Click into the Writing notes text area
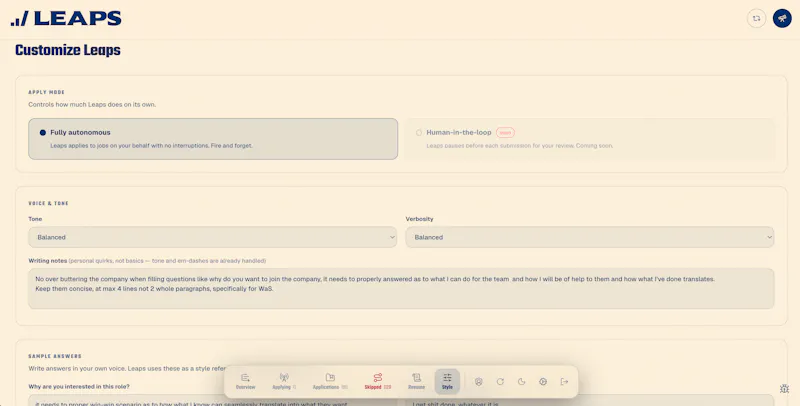This screenshot has height=406, width=800. click(401, 289)
